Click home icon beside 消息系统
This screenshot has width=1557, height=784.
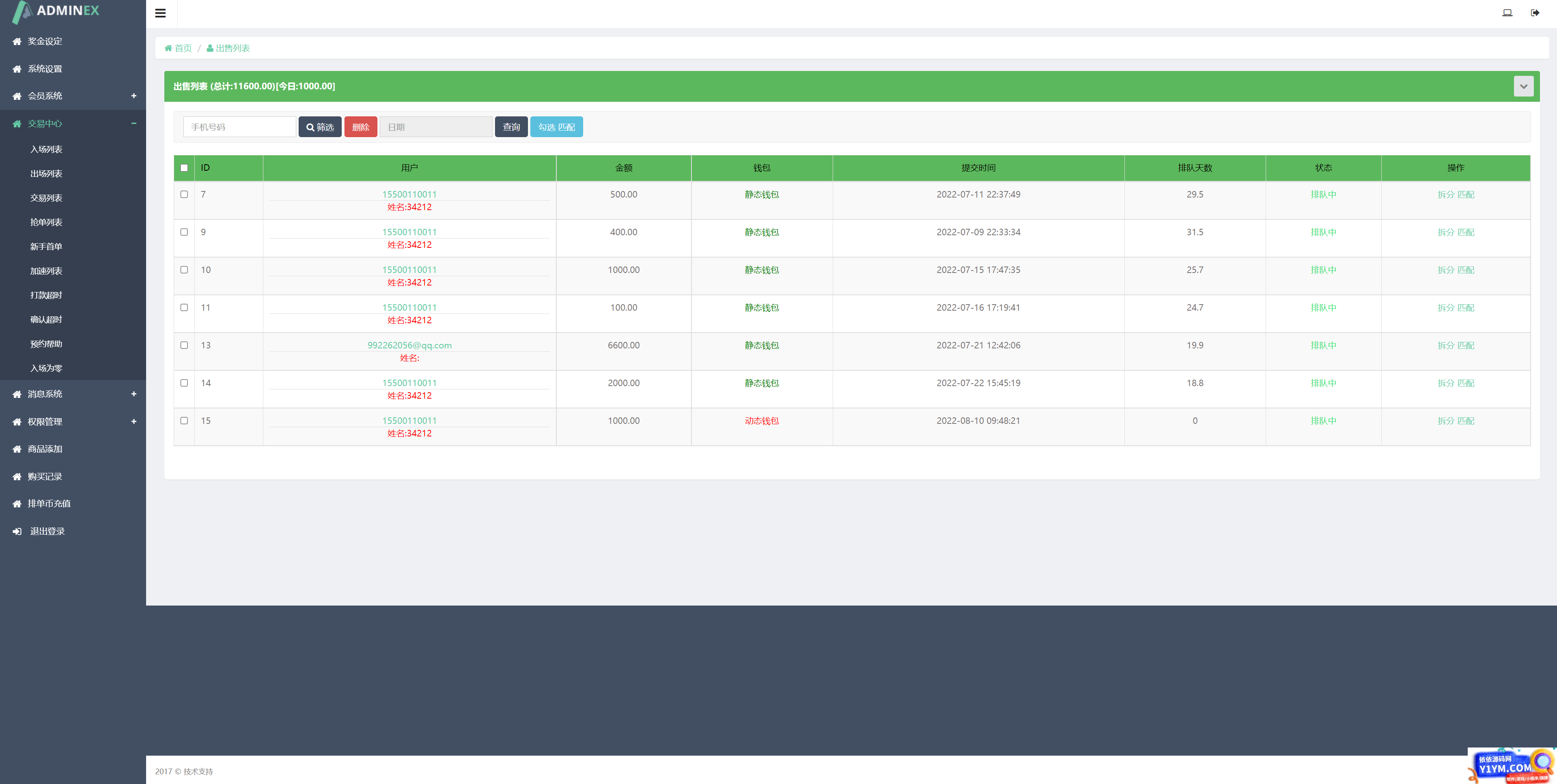coord(17,394)
